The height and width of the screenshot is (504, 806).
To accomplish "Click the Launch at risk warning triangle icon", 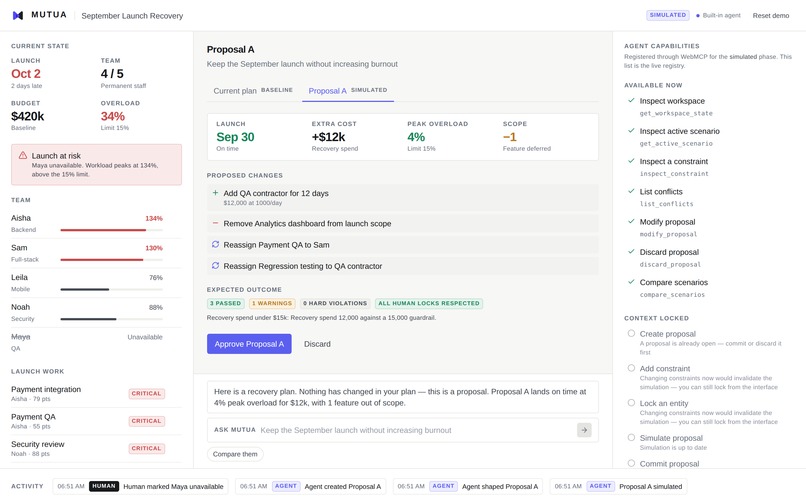I will (x=23, y=155).
